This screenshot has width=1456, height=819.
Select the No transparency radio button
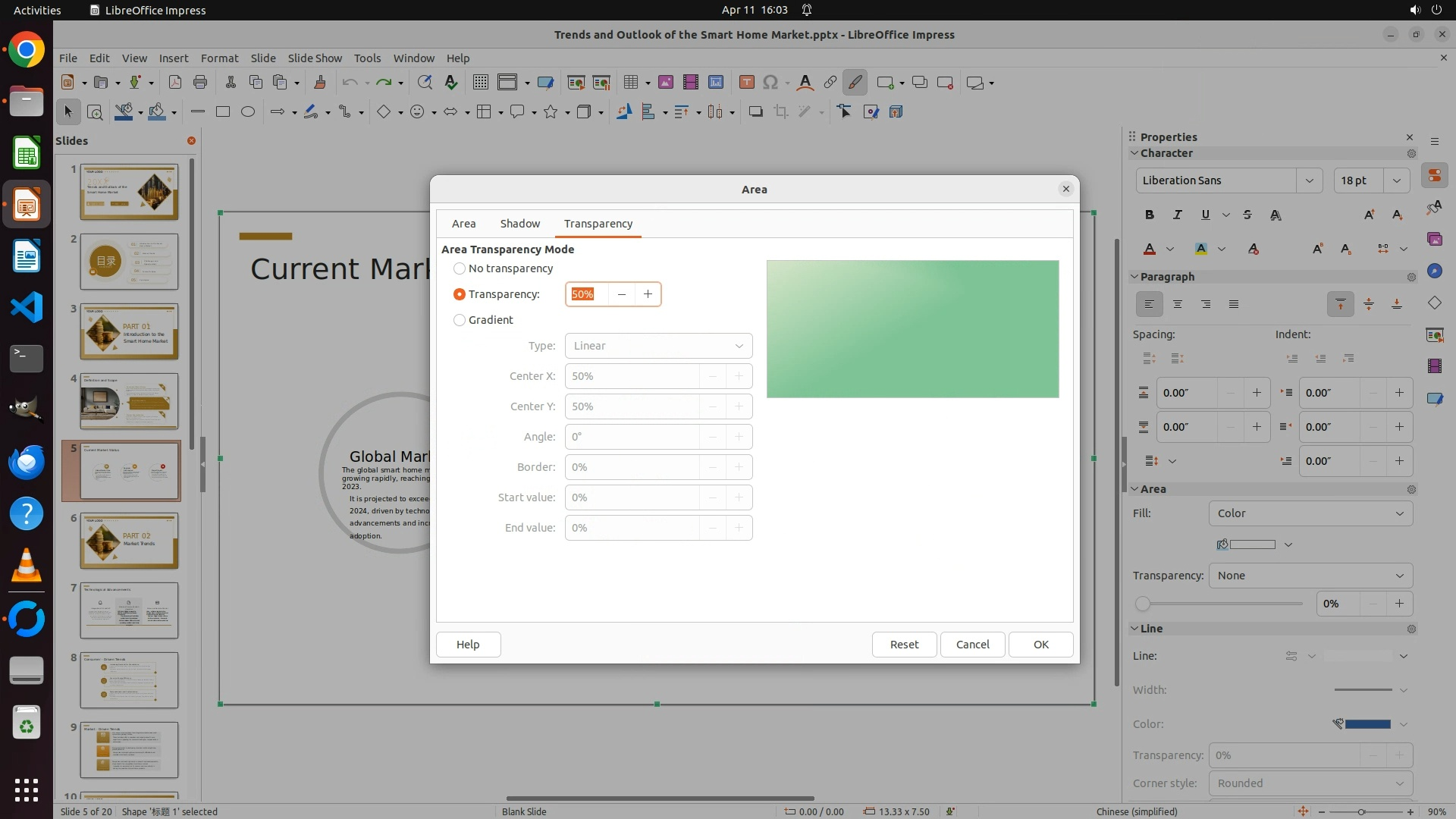[x=460, y=268]
